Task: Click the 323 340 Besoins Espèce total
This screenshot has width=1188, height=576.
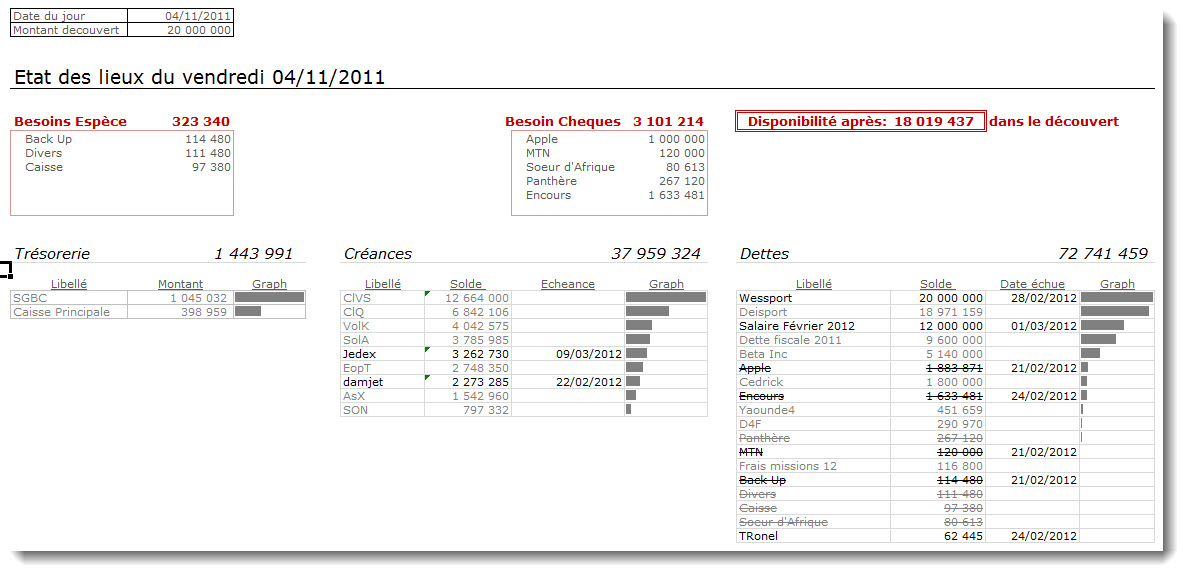Action: (201, 121)
